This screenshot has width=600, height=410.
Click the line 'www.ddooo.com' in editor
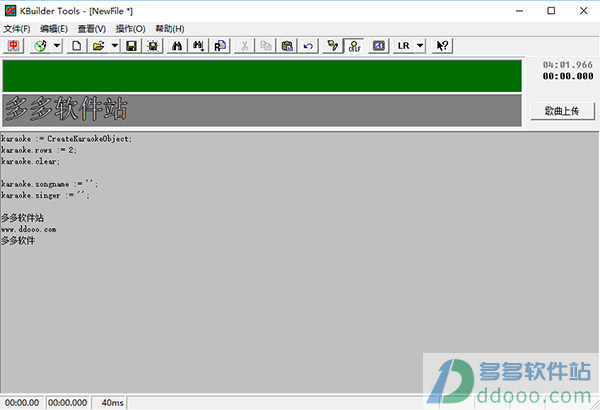pos(29,229)
